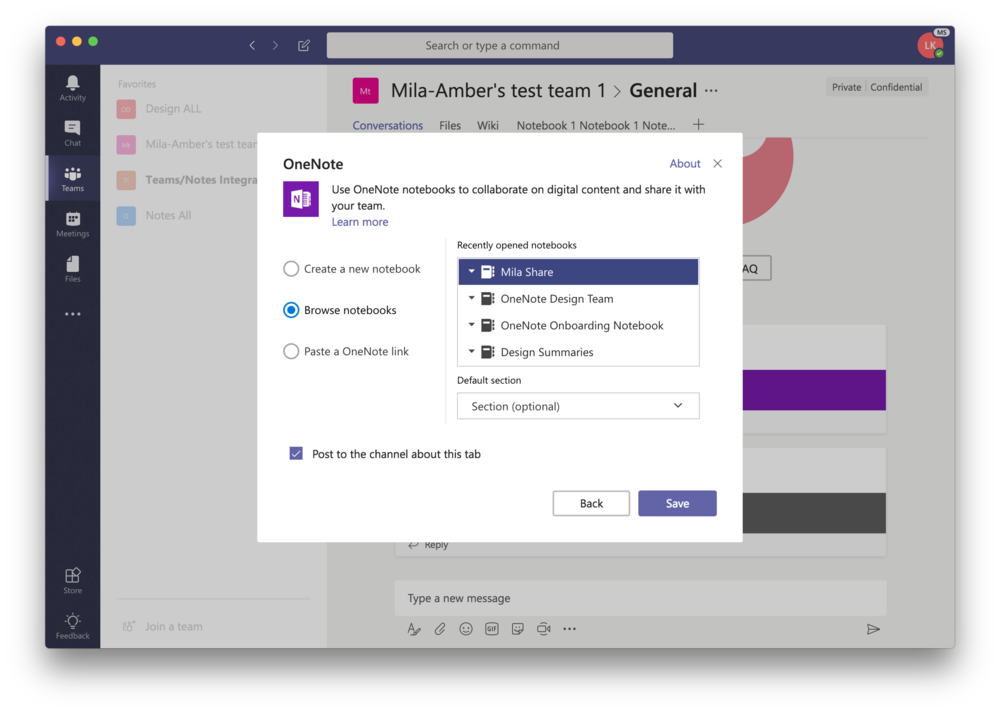Open channel options ellipsis next to General
This screenshot has height=713, width=1000.
711,91
